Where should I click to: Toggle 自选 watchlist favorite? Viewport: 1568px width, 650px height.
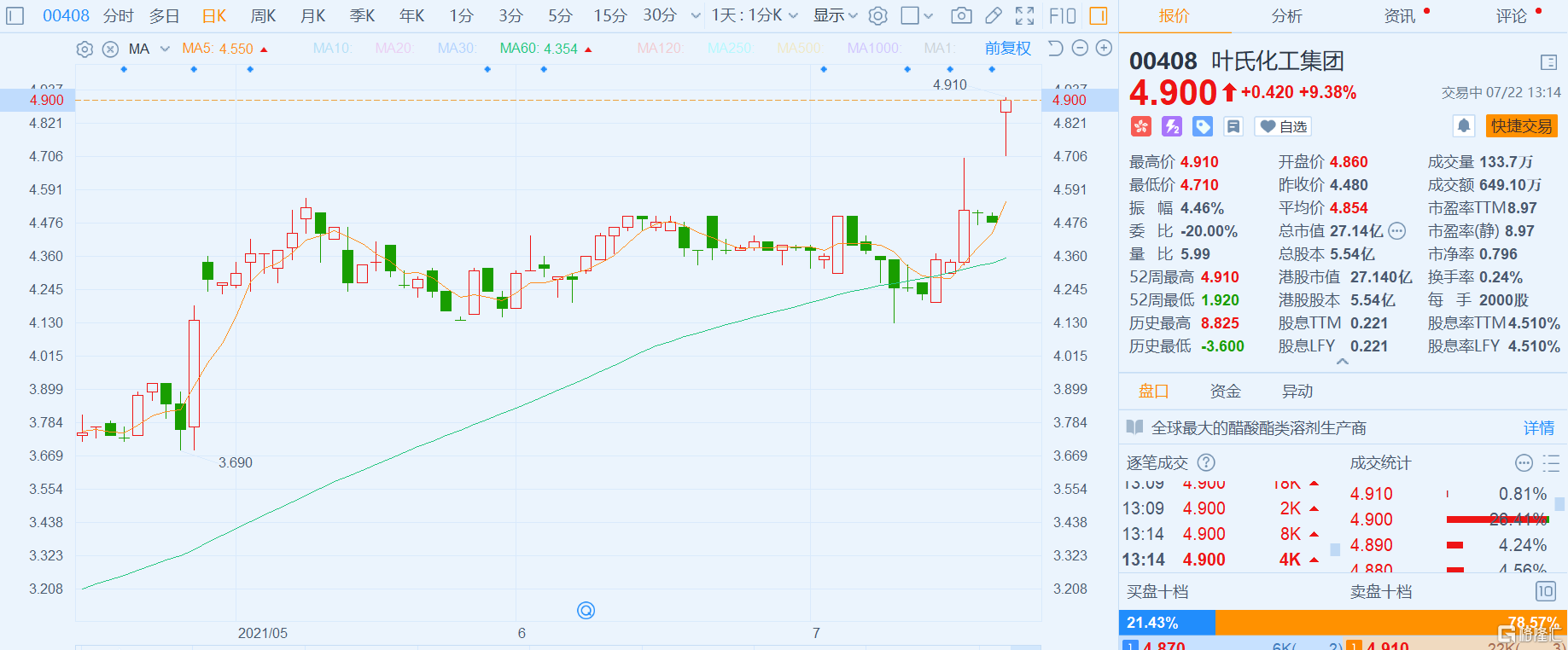coord(1283,126)
